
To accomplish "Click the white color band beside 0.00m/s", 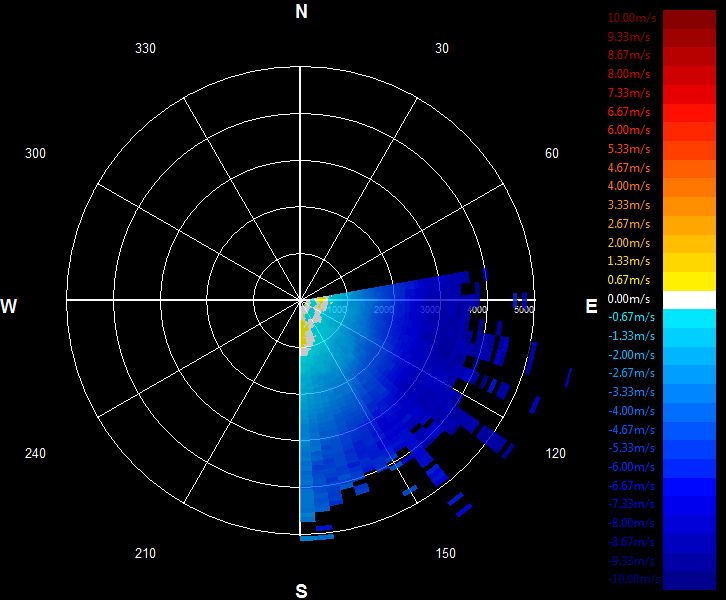I will click(689, 300).
